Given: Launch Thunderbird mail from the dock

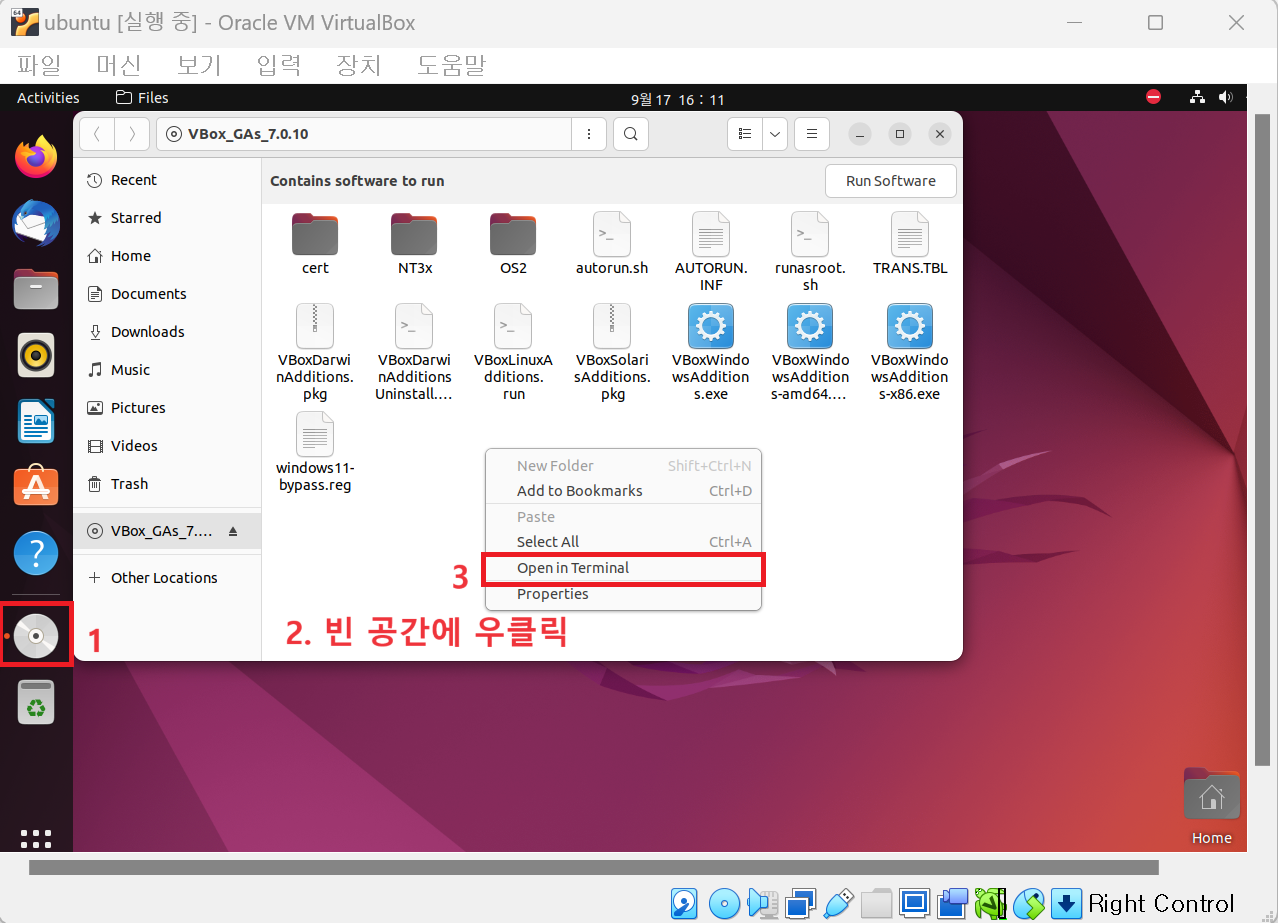Looking at the screenshot, I should [x=36, y=223].
